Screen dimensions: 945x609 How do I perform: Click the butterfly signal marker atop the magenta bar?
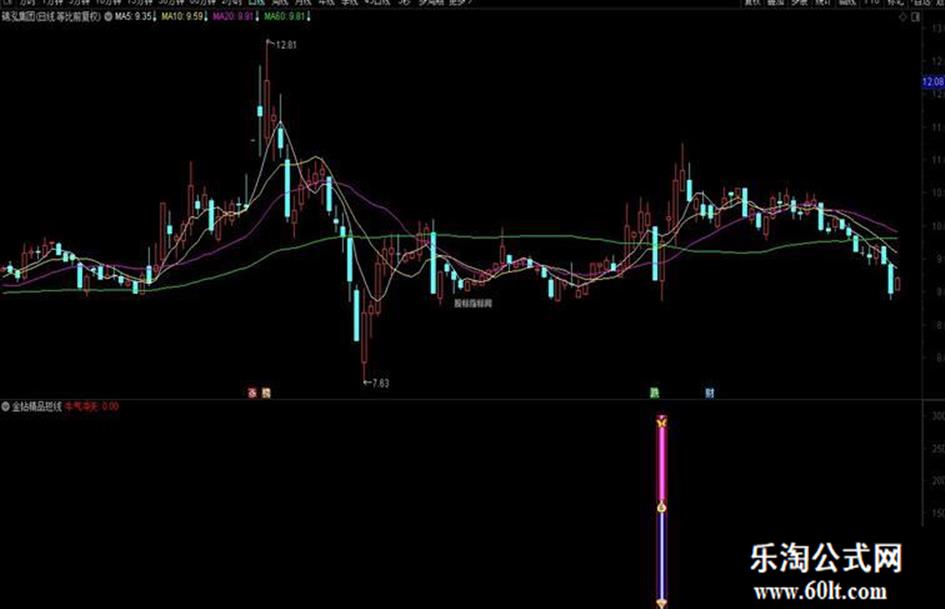point(661,421)
